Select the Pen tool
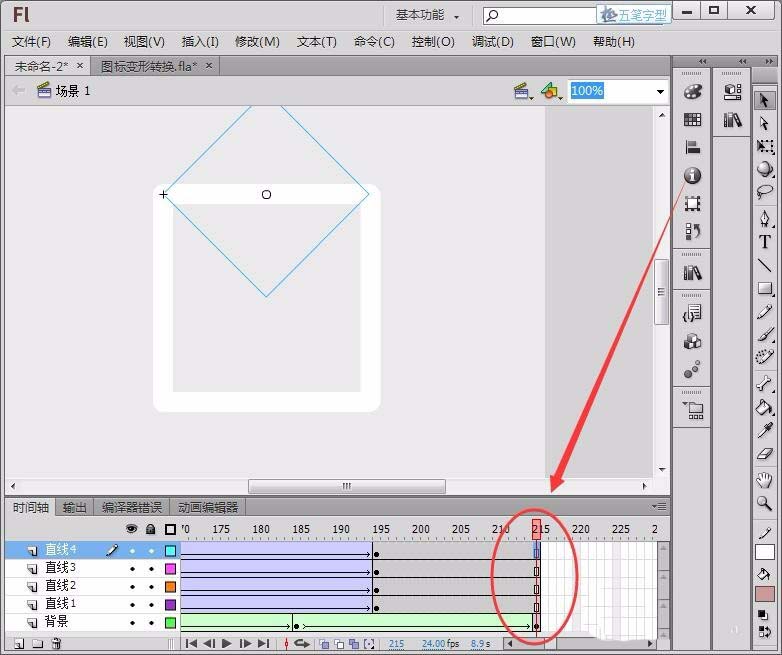 764,218
